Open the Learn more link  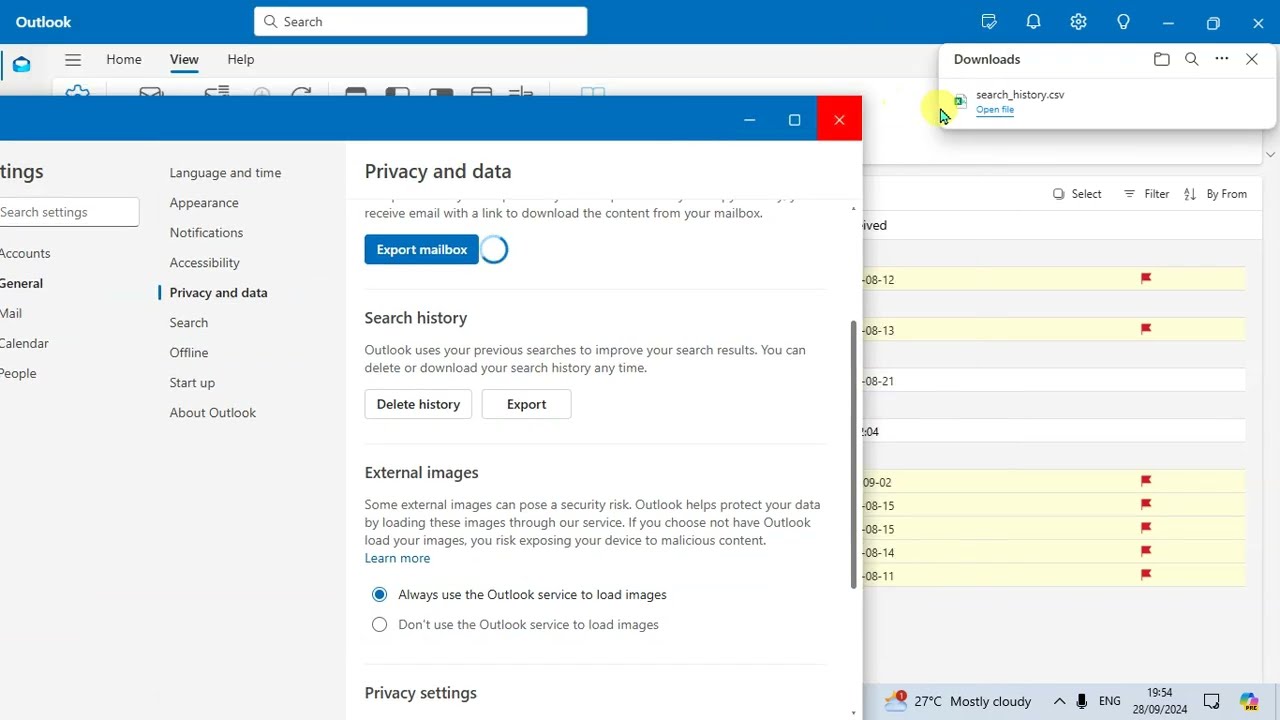point(397,558)
